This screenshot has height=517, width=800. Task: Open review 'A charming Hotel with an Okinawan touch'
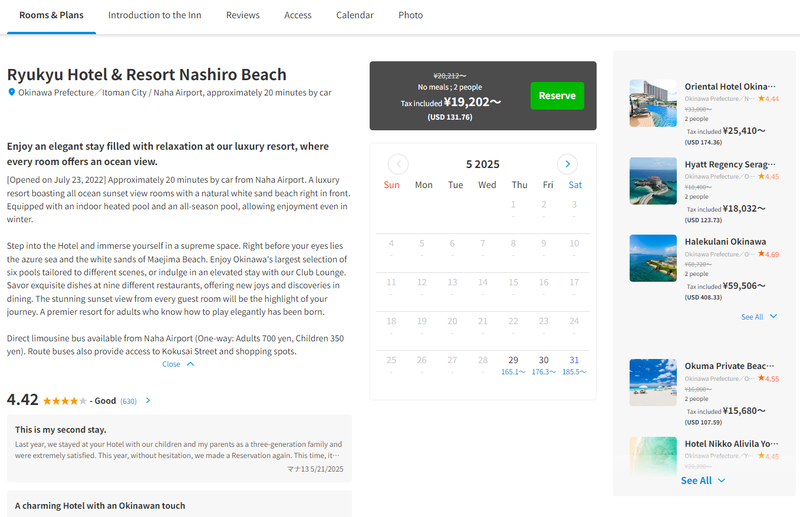click(179, 504)
